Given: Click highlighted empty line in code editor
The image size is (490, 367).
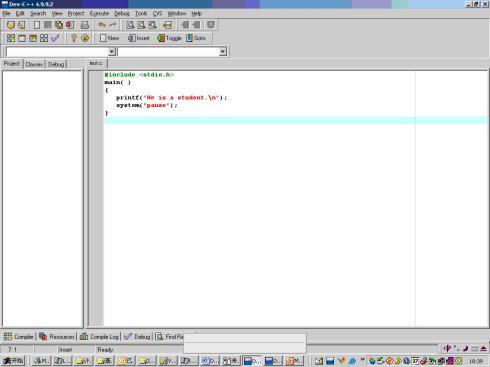Looking at the screenshot, I should coord(296,120).
